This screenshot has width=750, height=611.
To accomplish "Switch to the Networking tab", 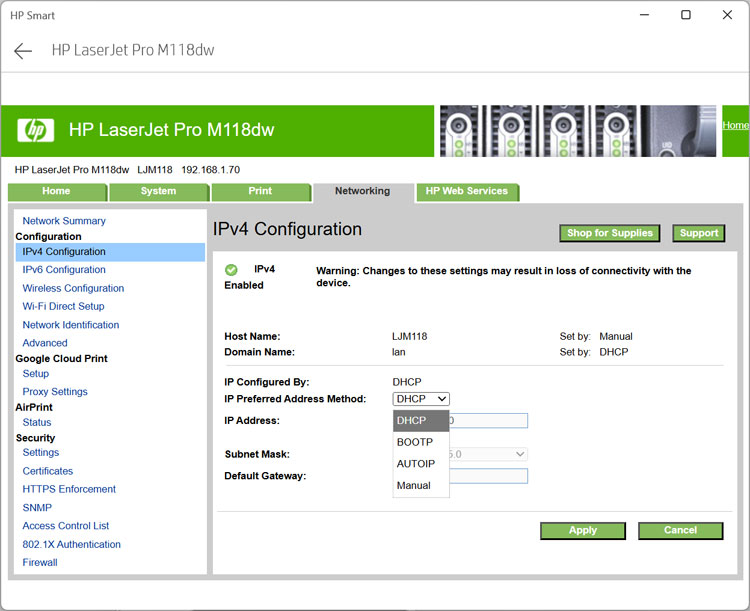I will tap(363, 191).
